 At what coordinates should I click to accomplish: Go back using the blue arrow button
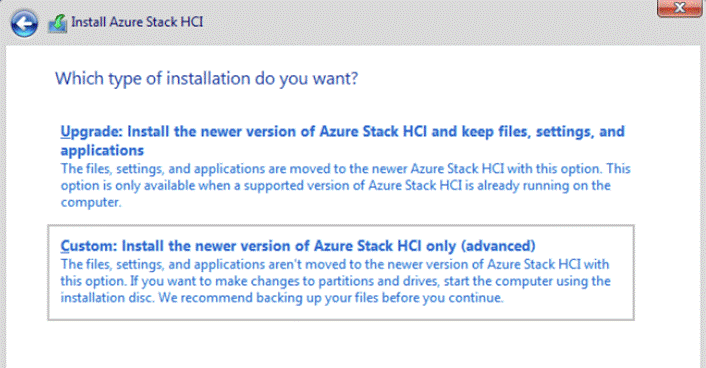(x=24, y=23)
